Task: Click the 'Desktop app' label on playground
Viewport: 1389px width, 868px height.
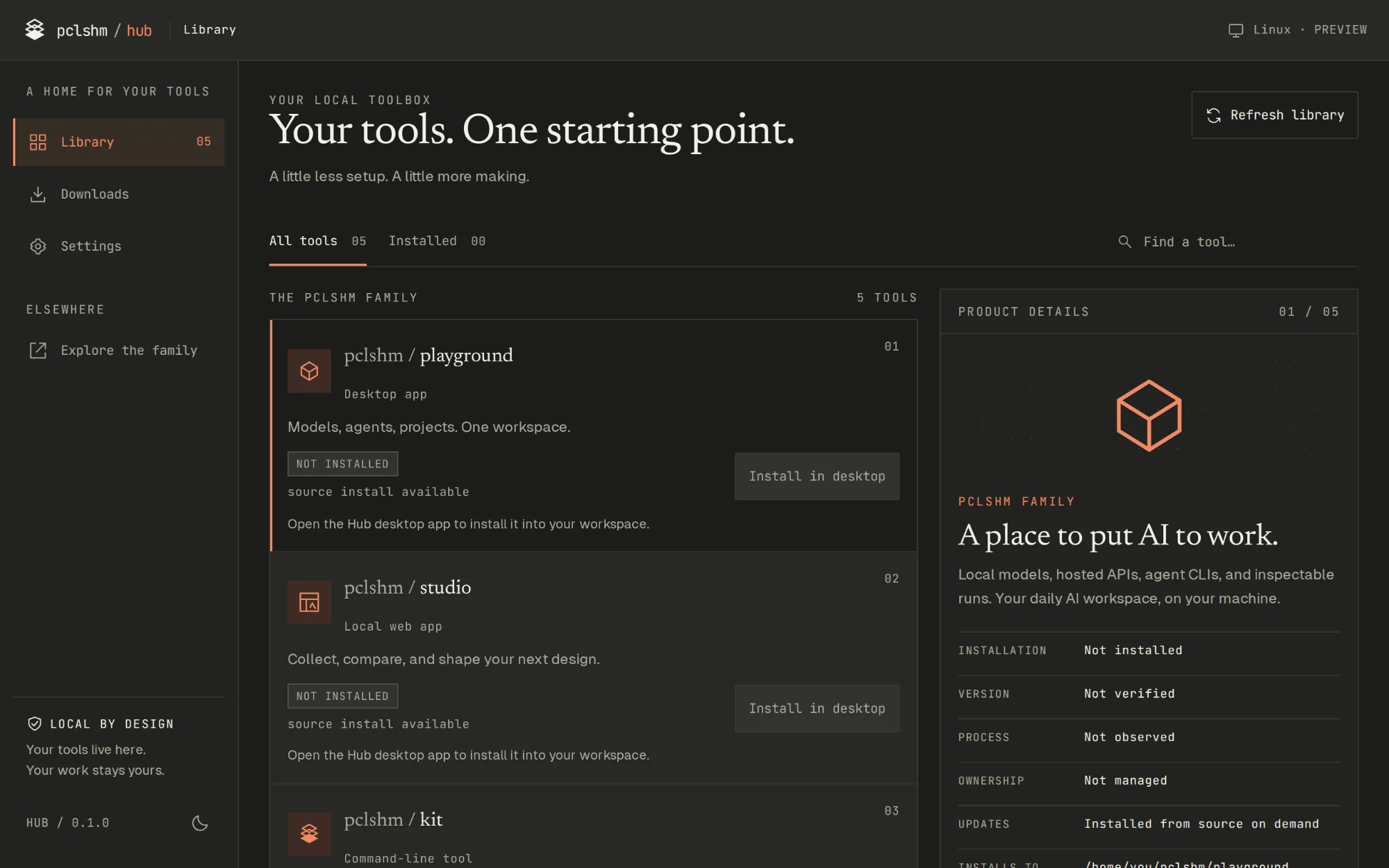Action: [x=385, y=394]
